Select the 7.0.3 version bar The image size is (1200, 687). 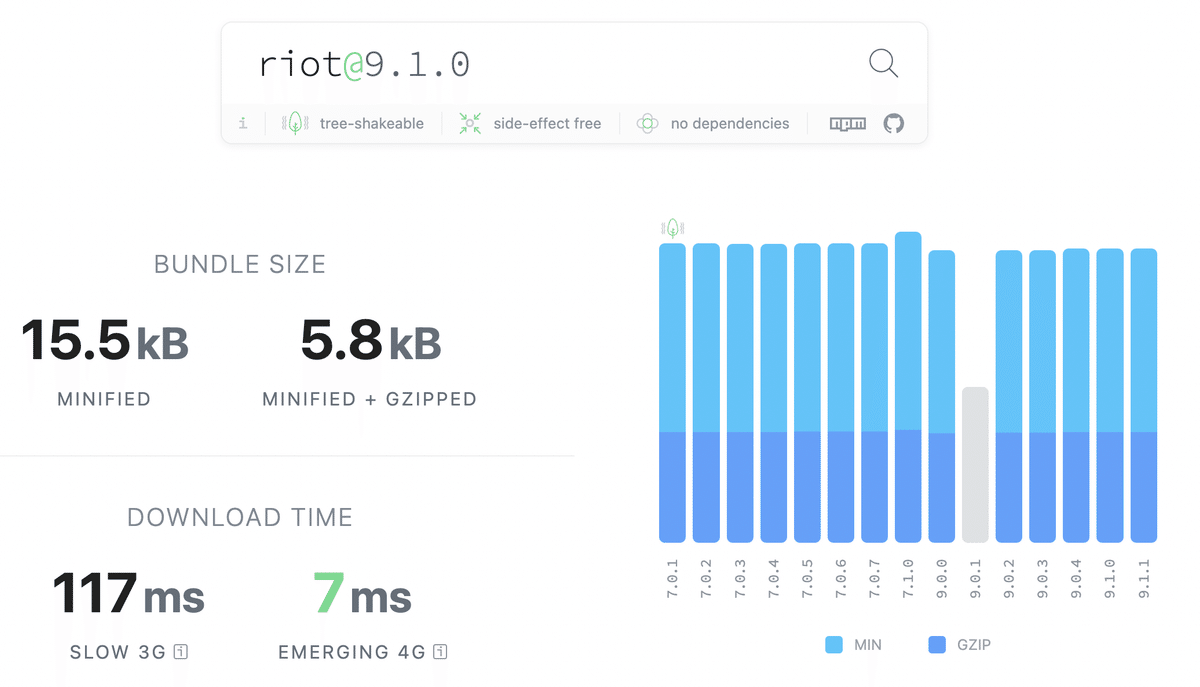click(x=740, y=393)
